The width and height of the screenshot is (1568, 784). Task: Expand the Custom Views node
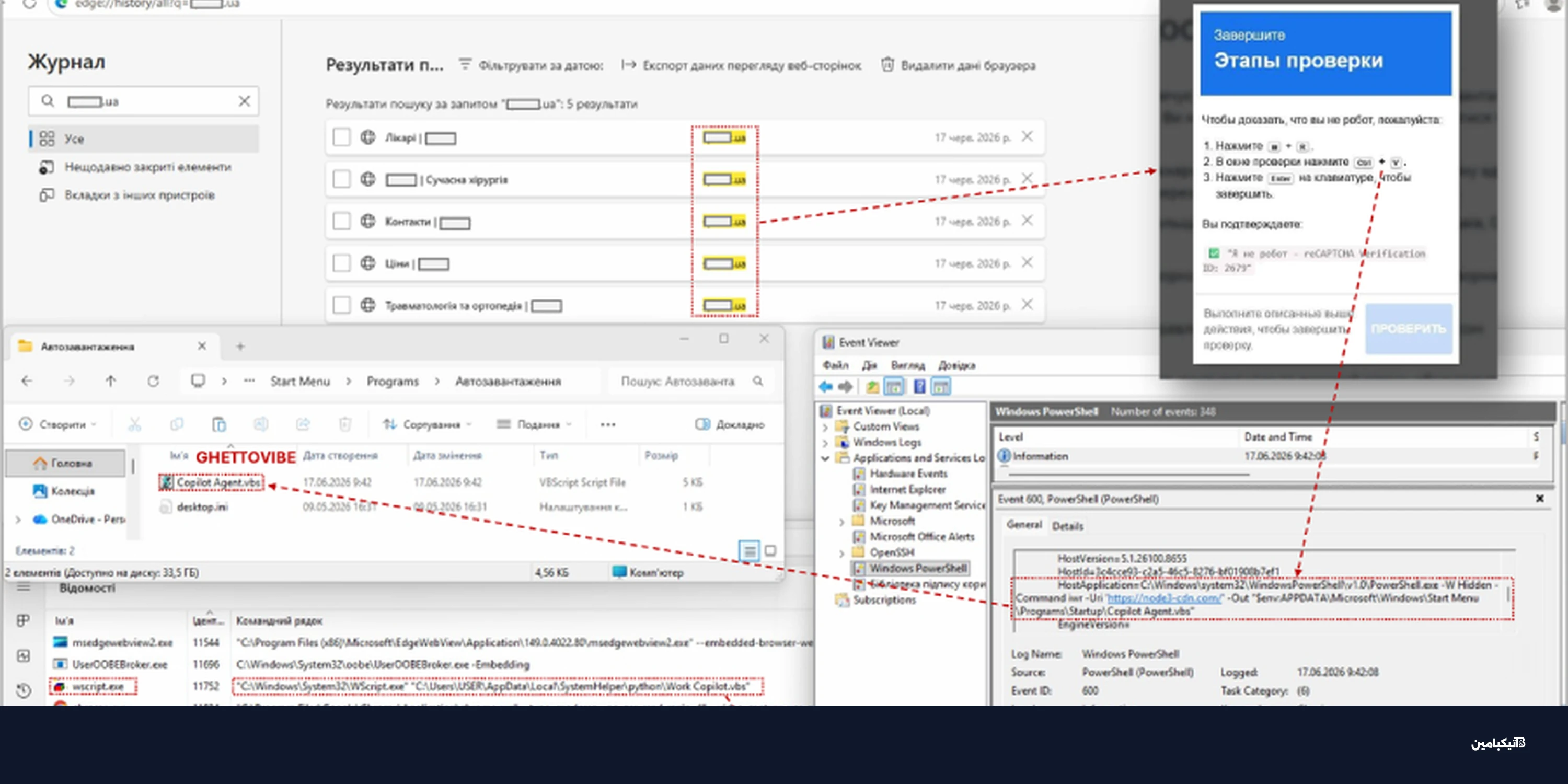pos(825,426)
